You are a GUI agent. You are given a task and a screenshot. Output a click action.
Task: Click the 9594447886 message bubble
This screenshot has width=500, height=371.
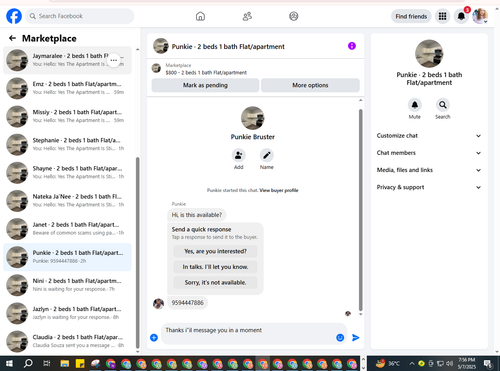coord(187,303)
